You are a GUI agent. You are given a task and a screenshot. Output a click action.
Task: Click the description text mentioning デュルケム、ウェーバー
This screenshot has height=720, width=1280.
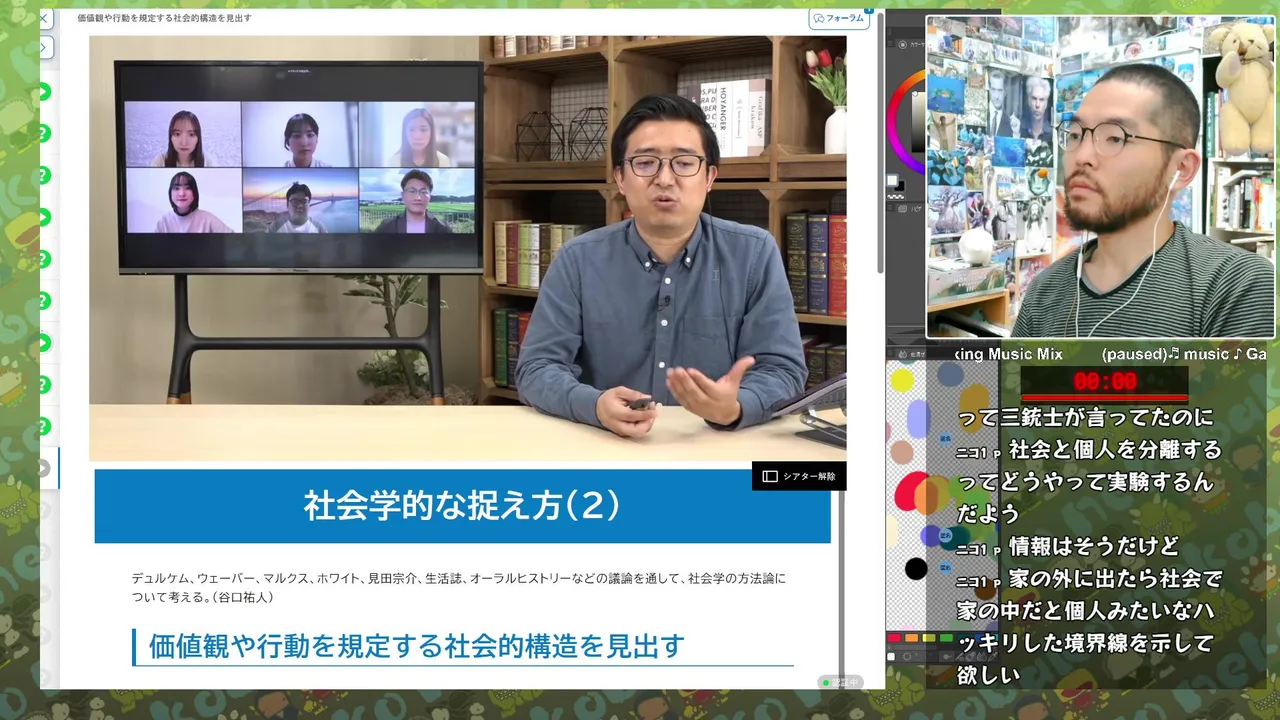pos(458,587)
